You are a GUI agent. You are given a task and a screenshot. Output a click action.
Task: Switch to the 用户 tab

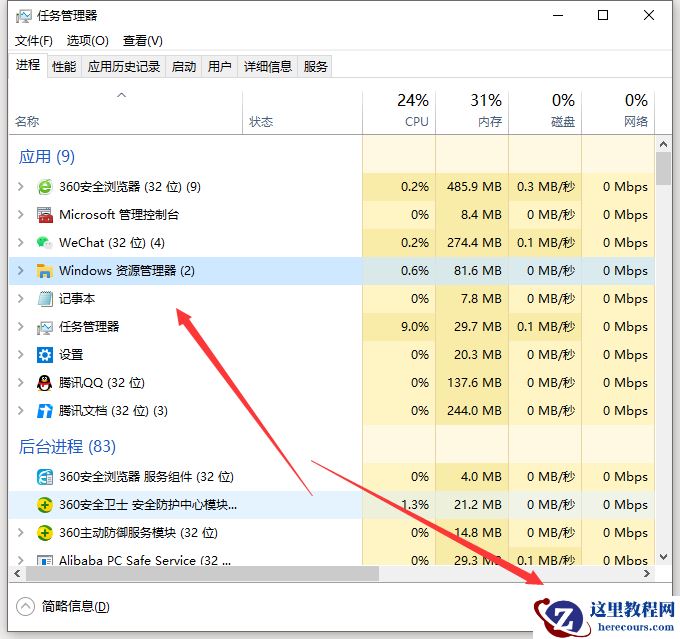coord(219,67)
